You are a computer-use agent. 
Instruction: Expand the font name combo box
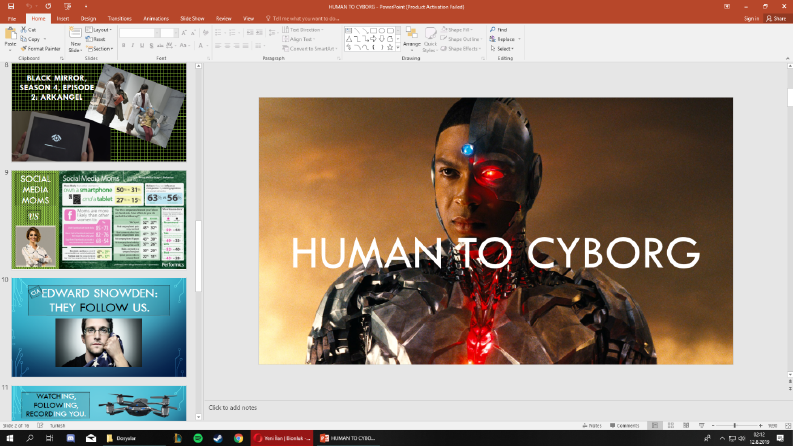point(157,33)
